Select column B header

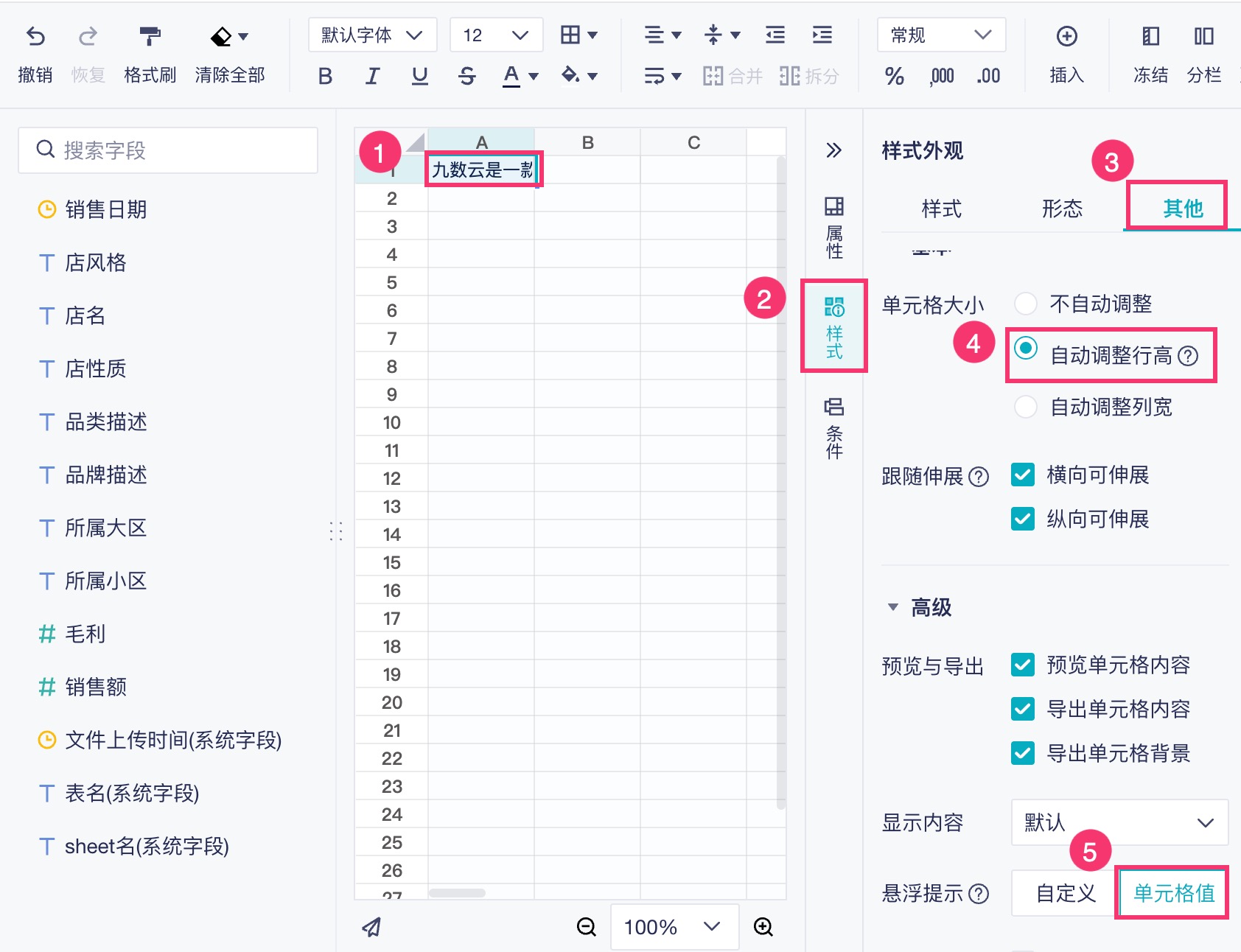[x=587, y=142]
